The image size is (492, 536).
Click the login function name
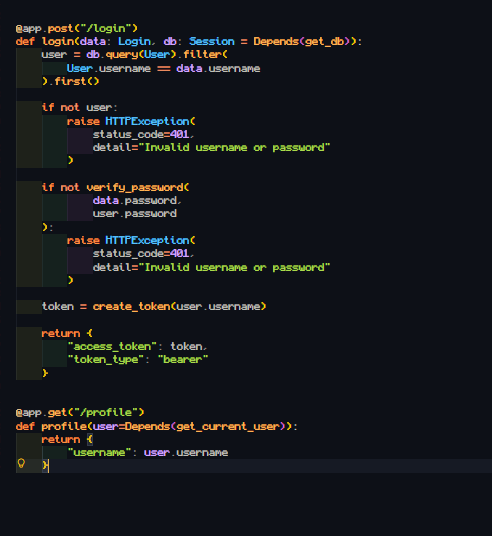pos(58,42)
